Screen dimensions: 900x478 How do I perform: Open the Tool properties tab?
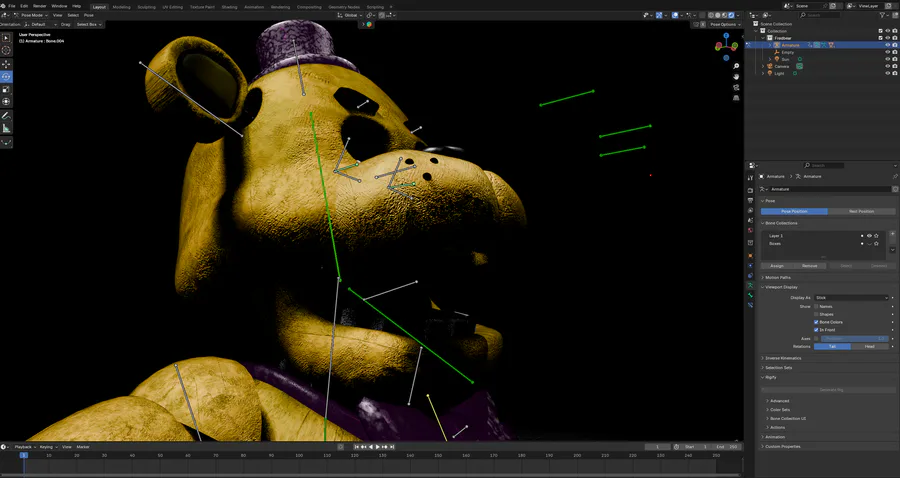750,178
